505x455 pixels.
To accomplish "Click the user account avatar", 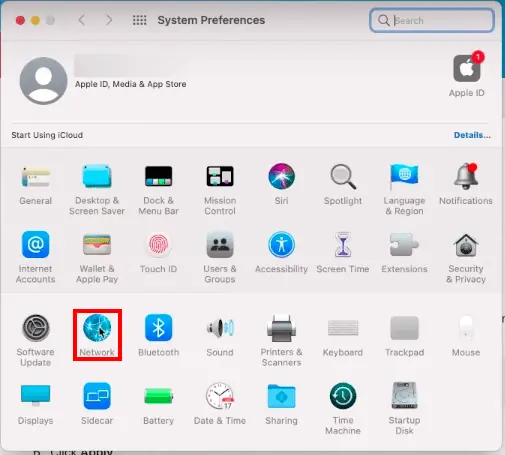I will [x=43, y=81].
